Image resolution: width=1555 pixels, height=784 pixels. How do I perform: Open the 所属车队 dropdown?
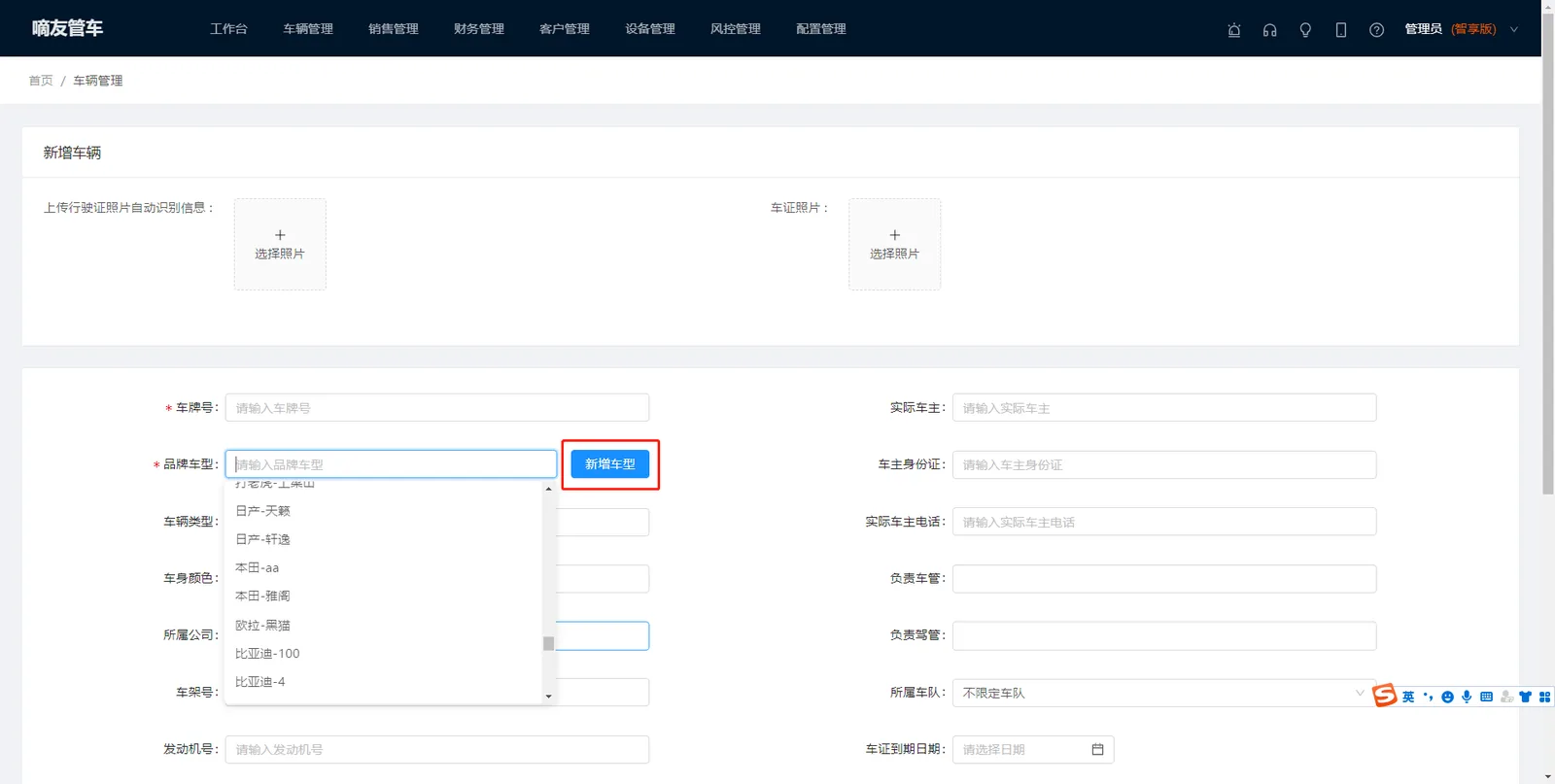click(1163, 693)
